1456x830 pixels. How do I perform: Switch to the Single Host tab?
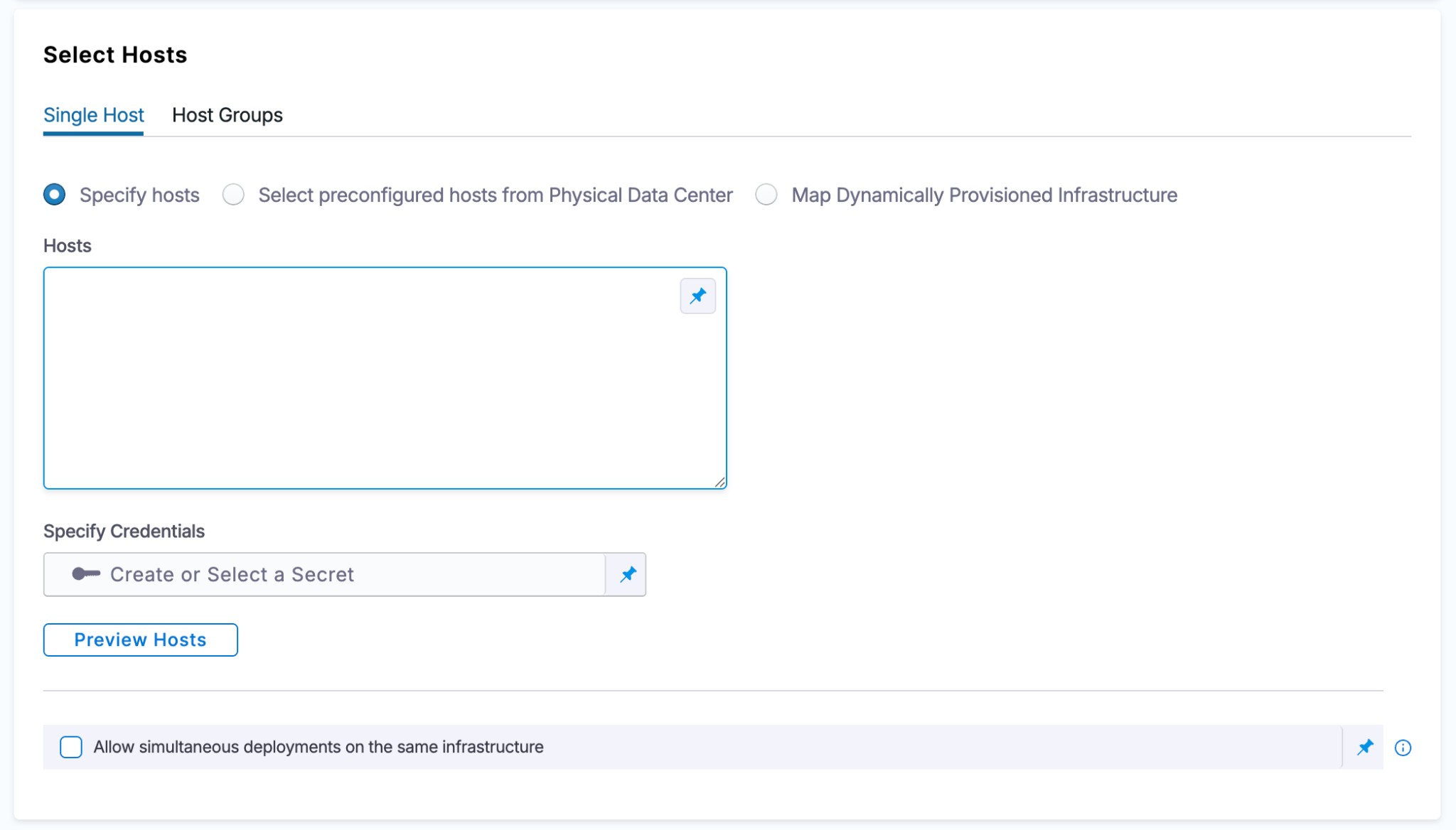(94, 115)
